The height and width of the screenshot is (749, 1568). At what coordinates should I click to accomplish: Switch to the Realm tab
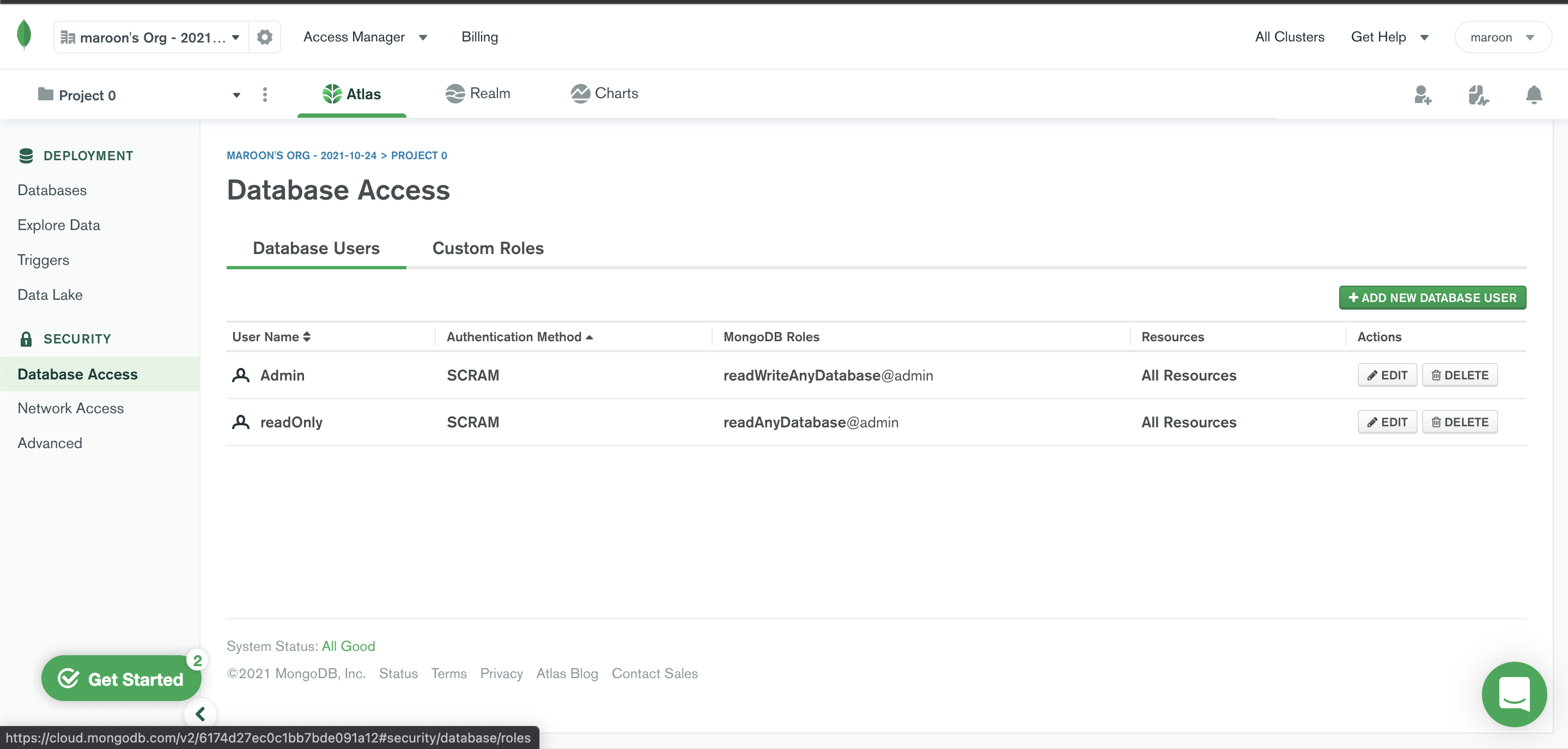point(478,94)
